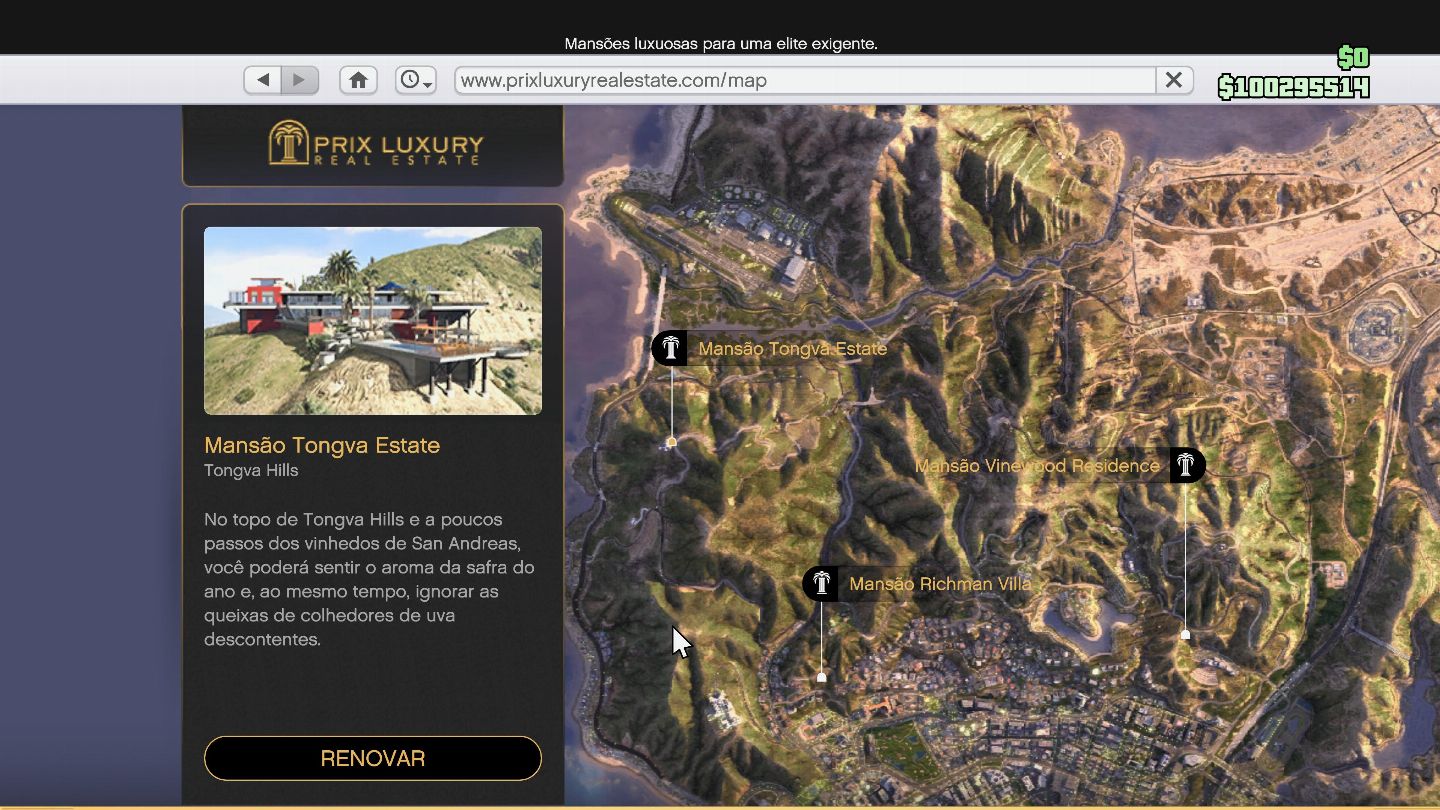Click the $0 cash amount
The width and height of the screenshot is (1440, 810).
pyautogui.click(x=1353, y=56)
